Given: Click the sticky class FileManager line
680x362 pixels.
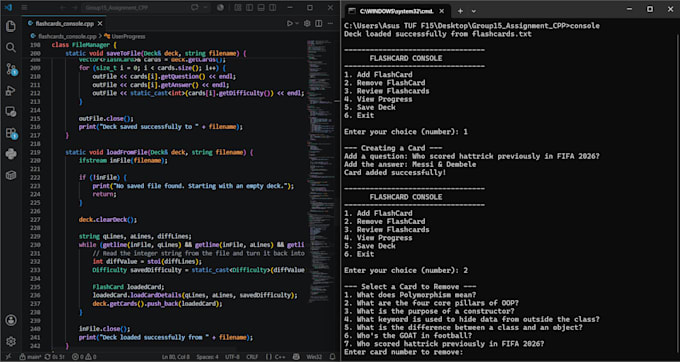Looking at the screenshot, I should [x=84, y=45].
